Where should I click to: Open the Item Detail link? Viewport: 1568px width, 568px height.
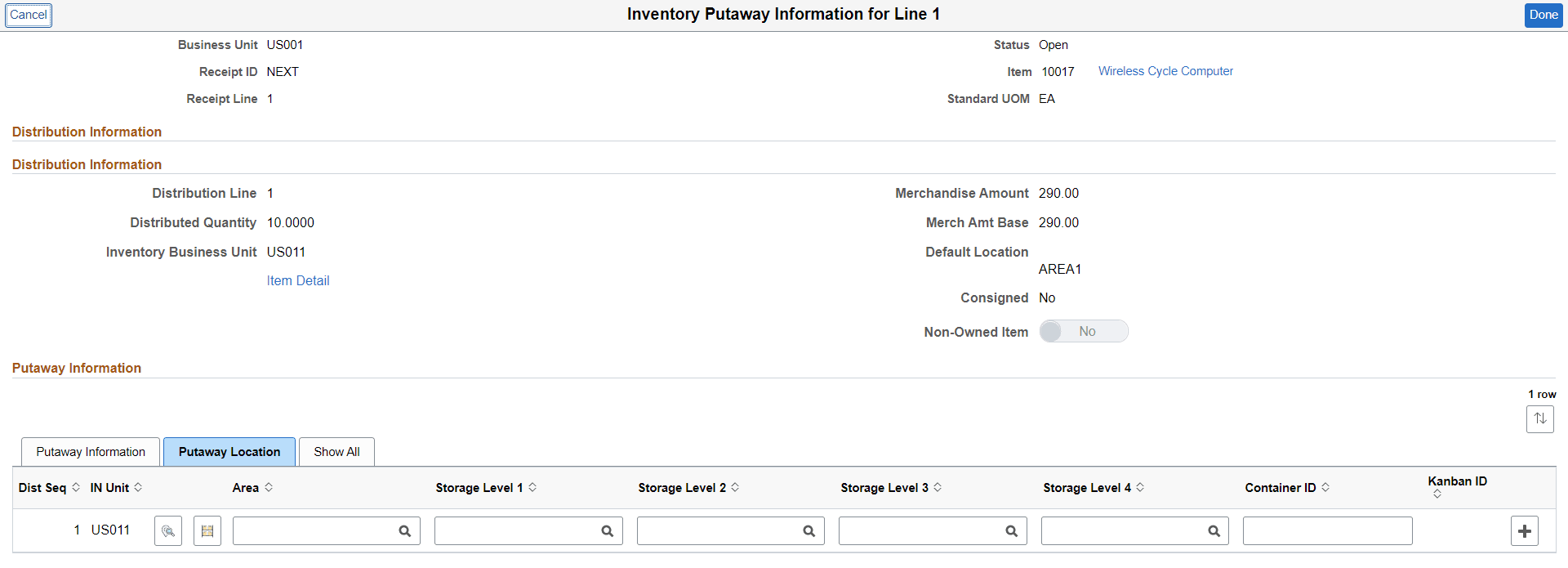(x=297, y=280)
